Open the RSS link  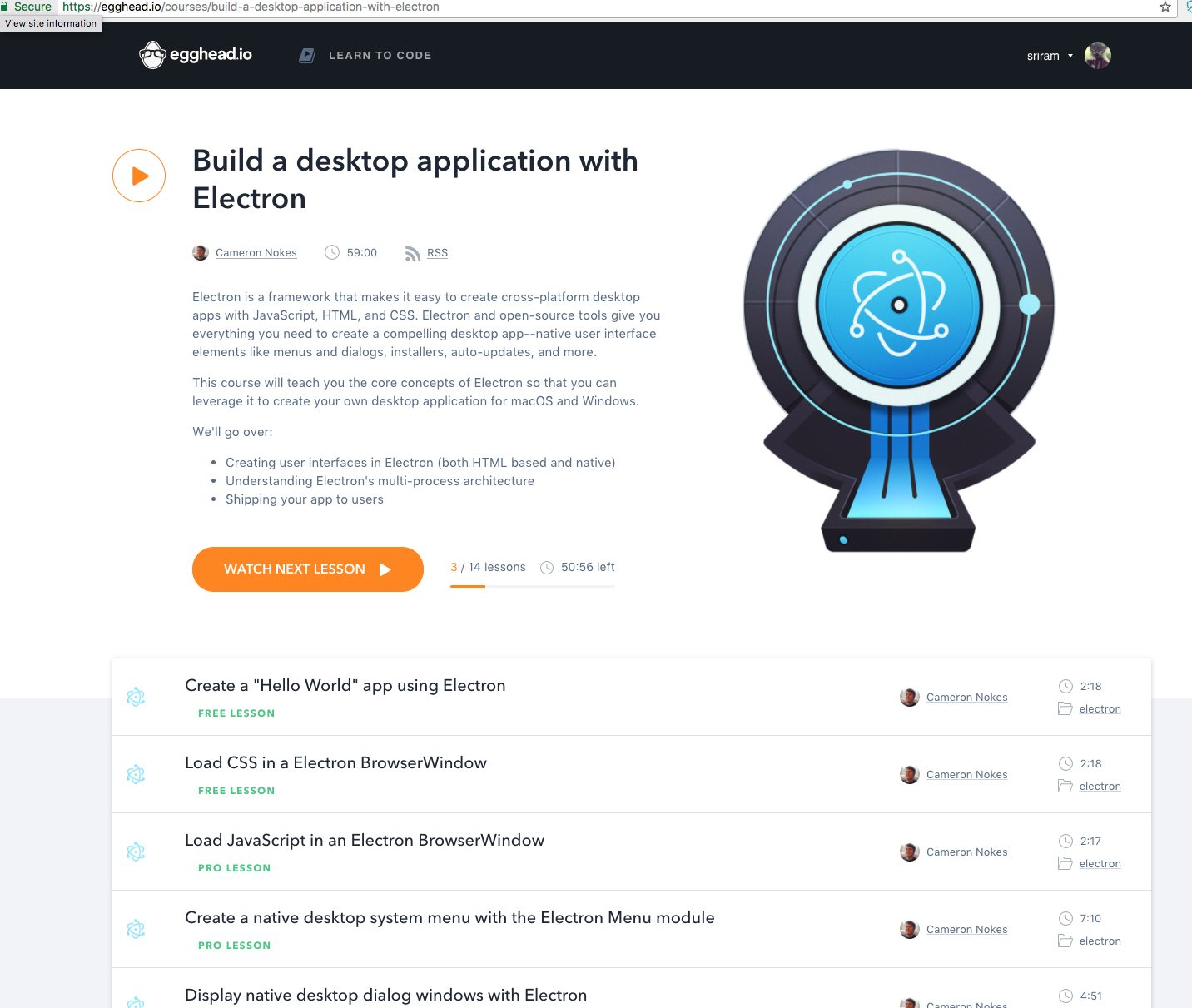pyautogui.click(x=438, y=253)
